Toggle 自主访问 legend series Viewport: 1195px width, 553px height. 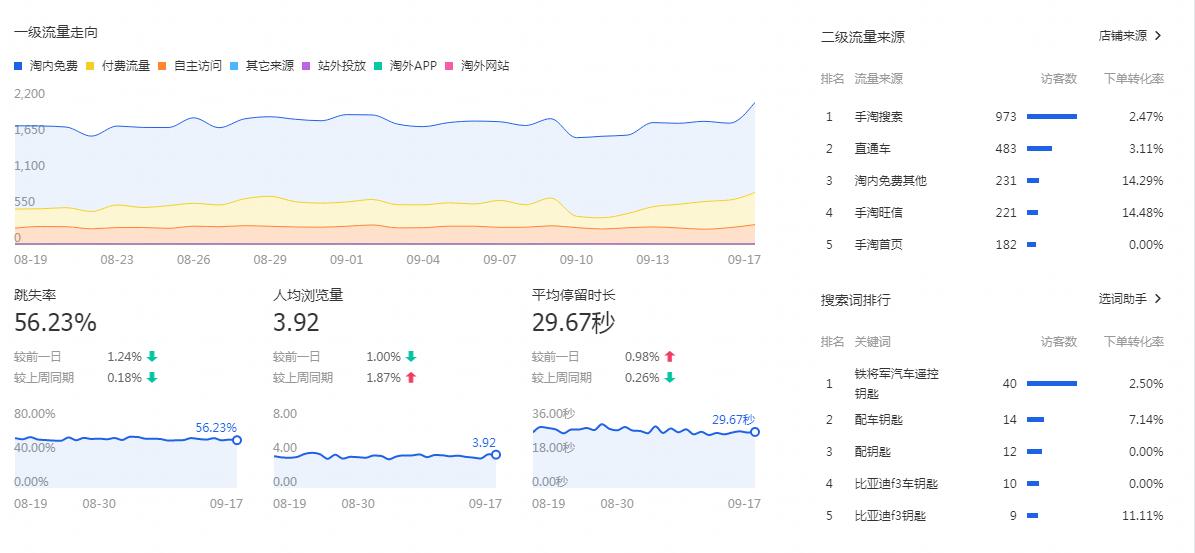click(190, 66)
